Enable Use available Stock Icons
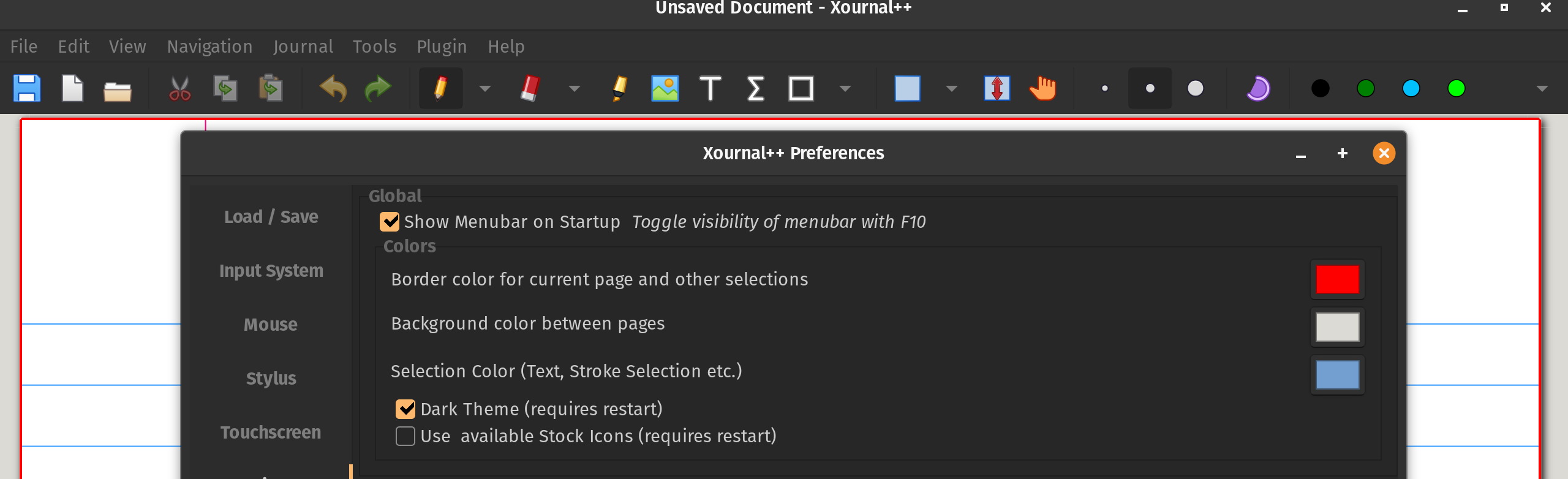The image size is (1568, 479). coord(405,436)
